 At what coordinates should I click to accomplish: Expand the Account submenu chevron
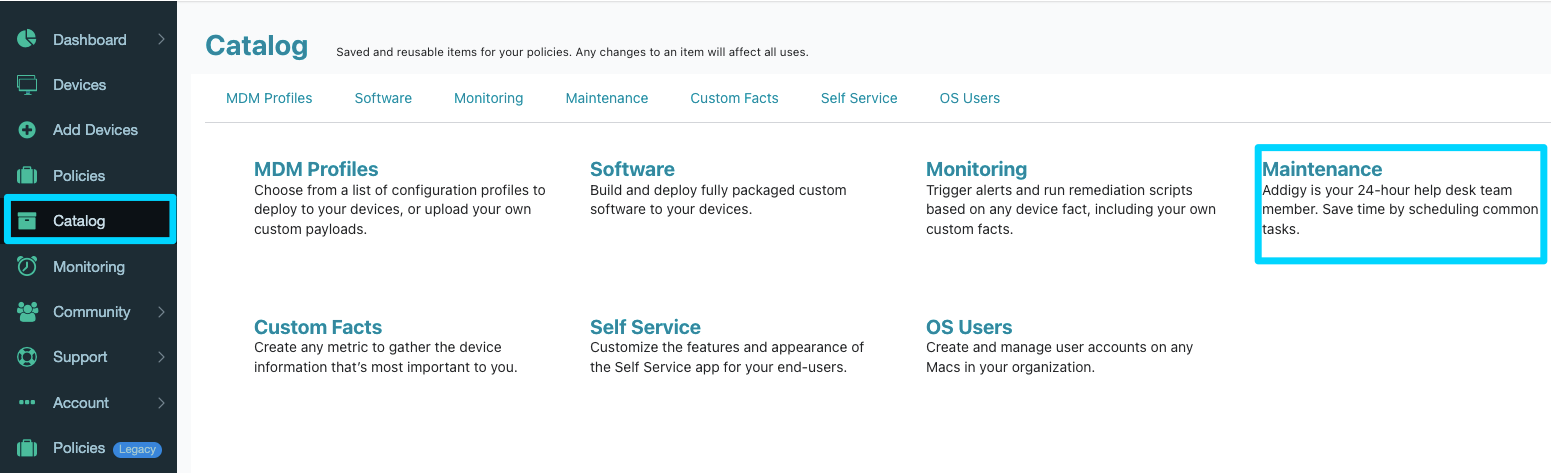pos(162,403)
